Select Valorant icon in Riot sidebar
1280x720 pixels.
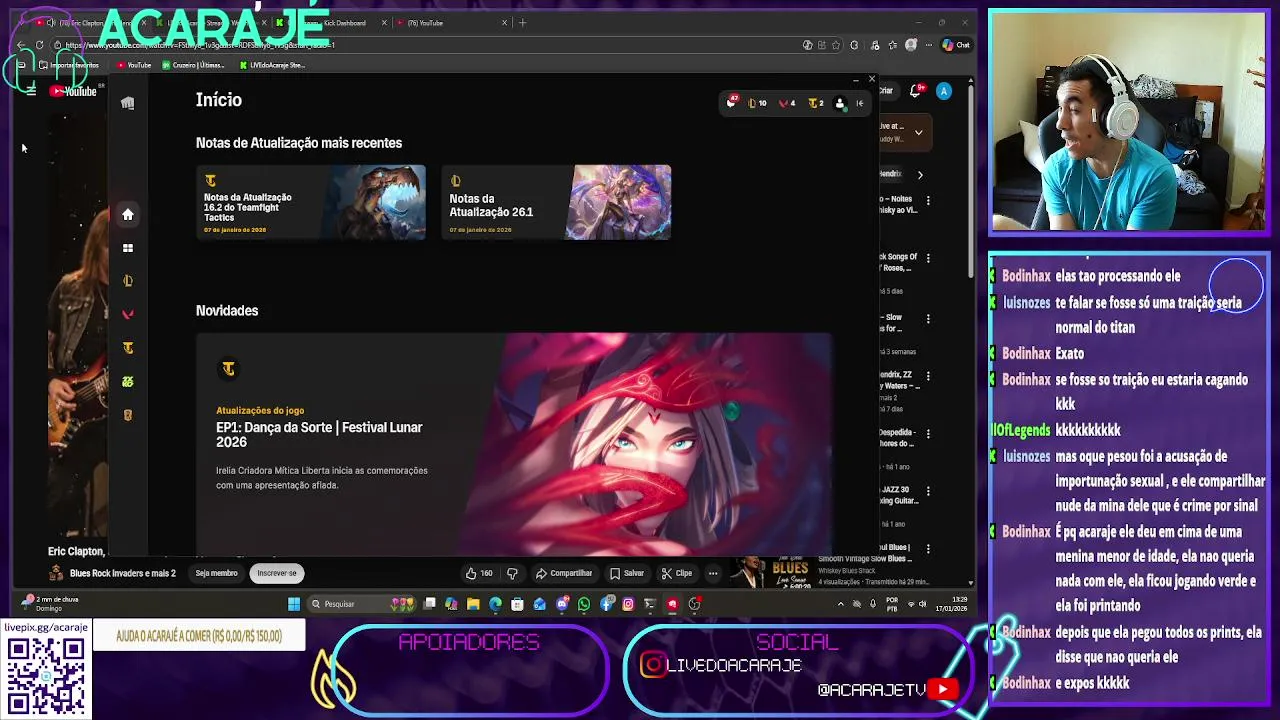(x=128, y=314)
